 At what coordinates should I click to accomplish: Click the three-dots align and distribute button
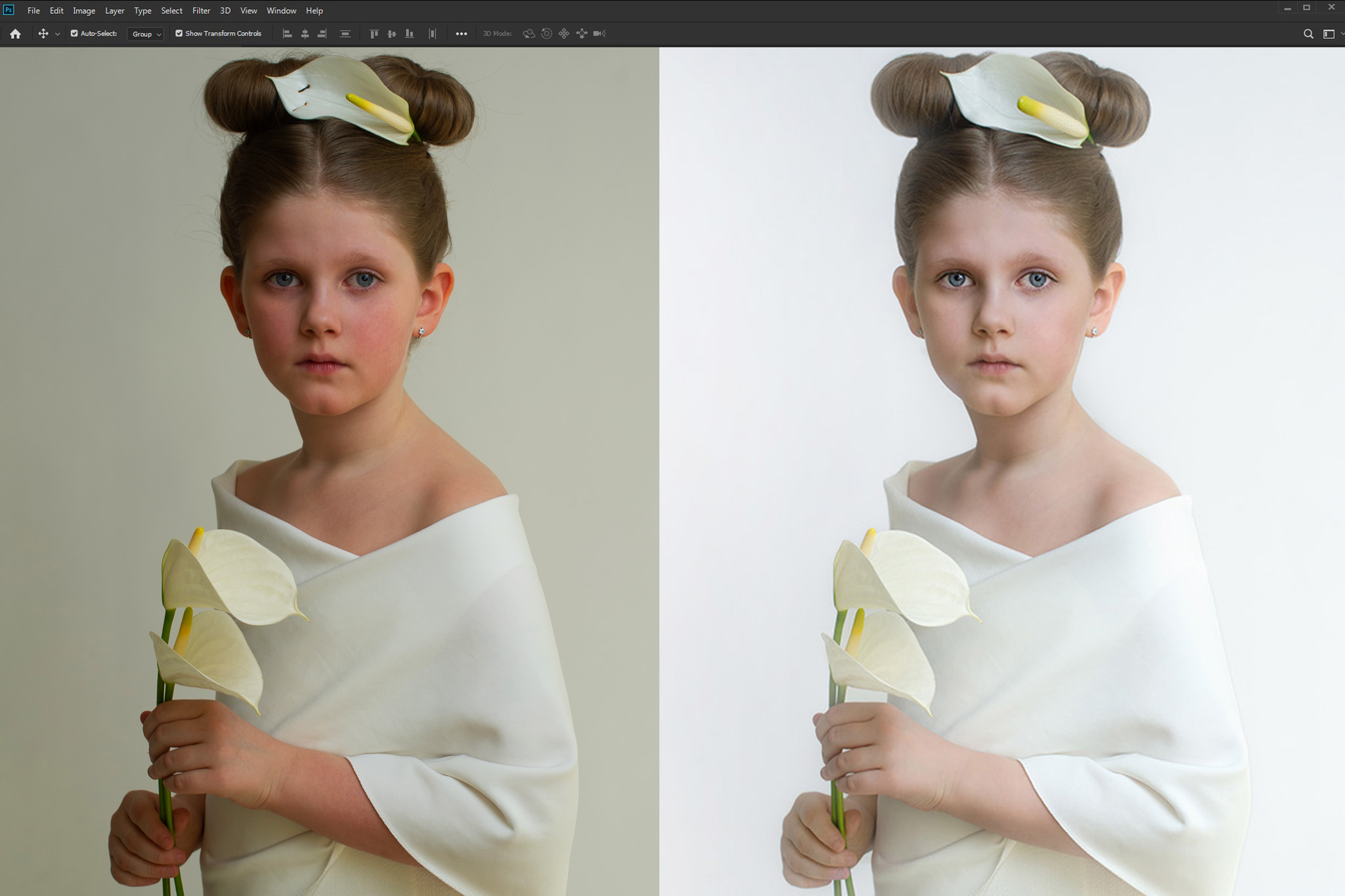[x=461, y=33]
